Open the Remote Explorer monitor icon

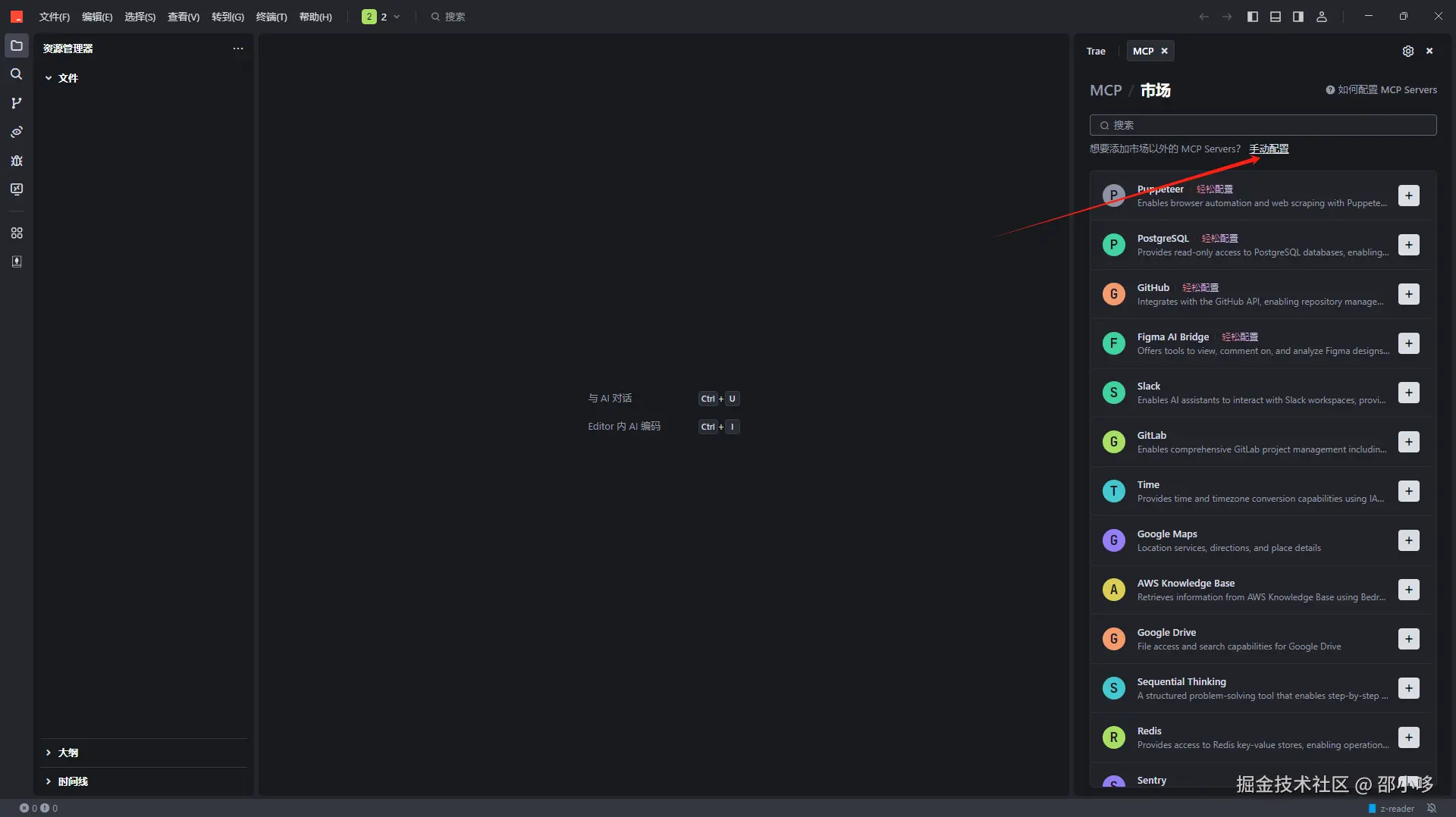(x=17, y=189)
